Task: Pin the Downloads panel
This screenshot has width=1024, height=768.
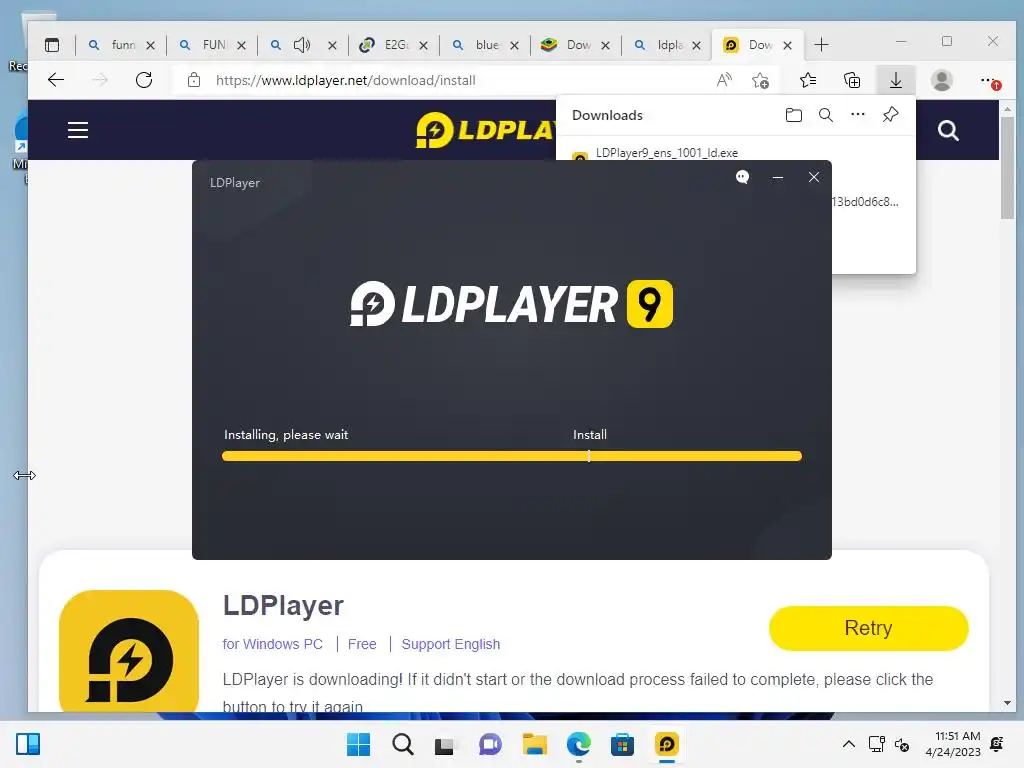Action: tap(890, 115)
